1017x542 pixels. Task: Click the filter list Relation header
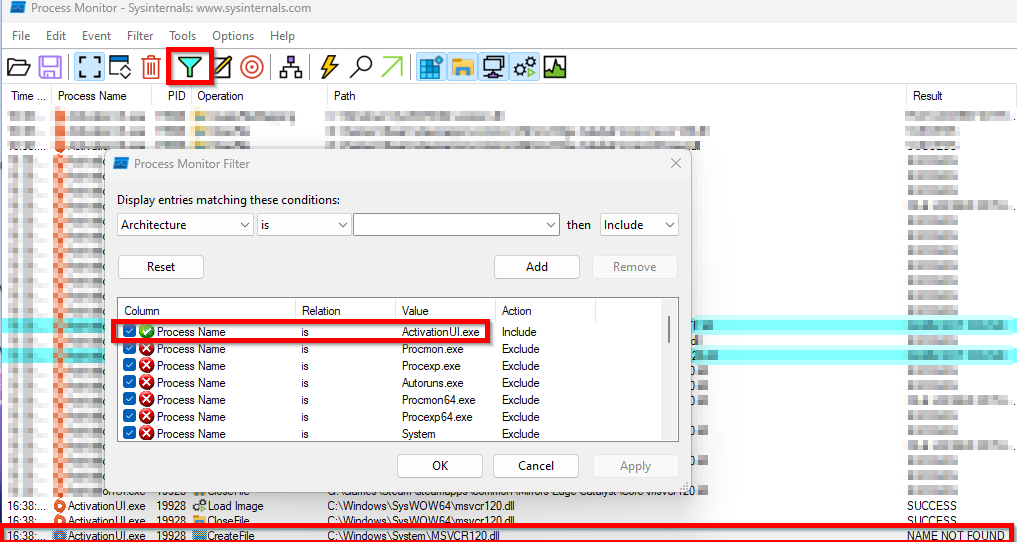tap(321, 311)
